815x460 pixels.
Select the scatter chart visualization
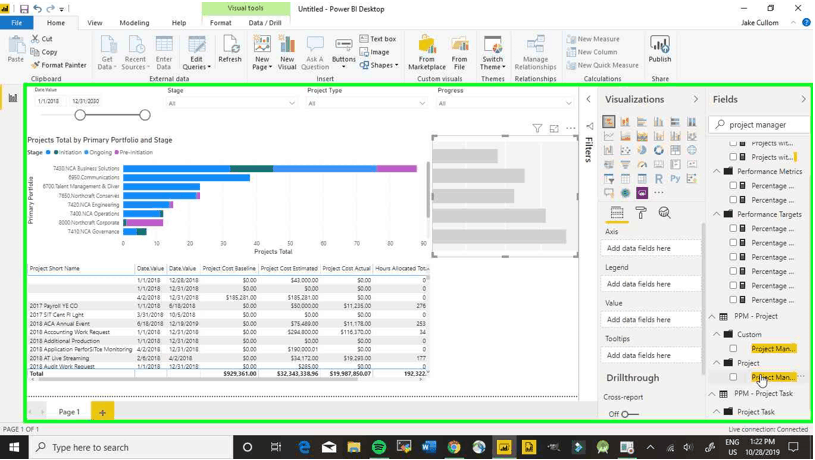[x=625, y=150]
